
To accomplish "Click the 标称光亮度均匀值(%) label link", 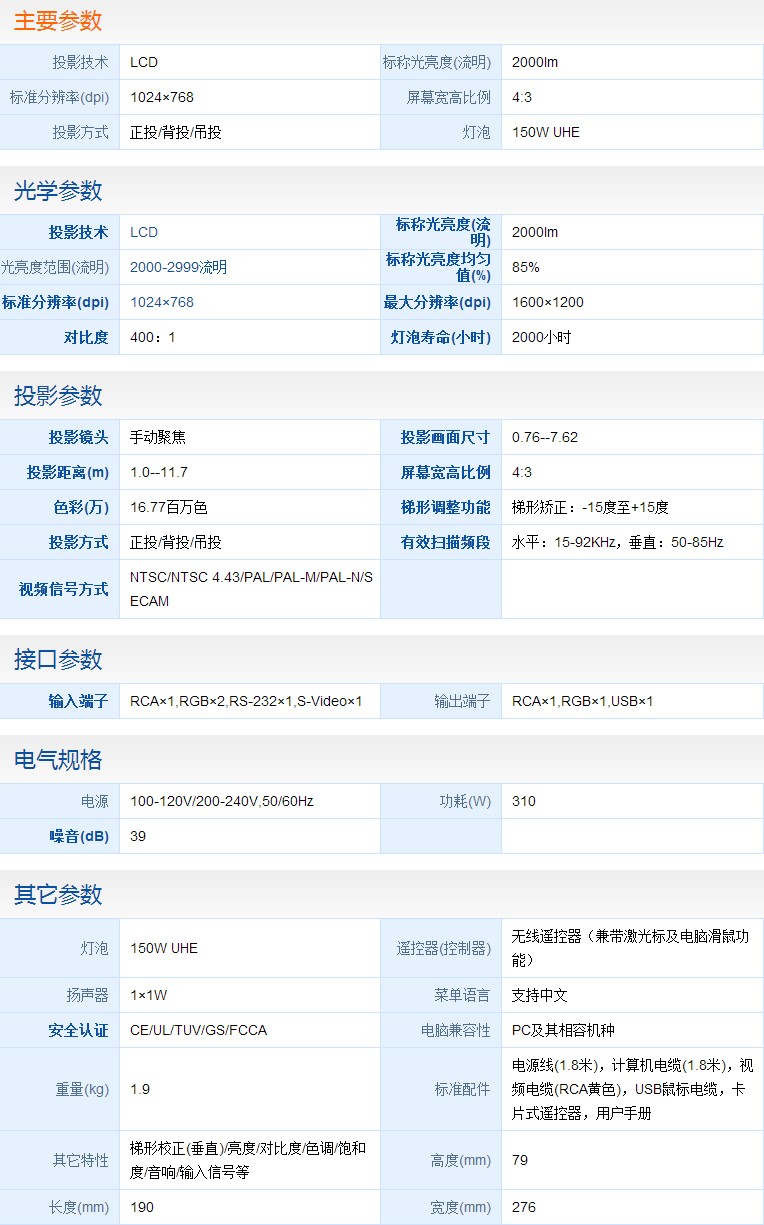I will pyautogui.click(x=438, y=267).
